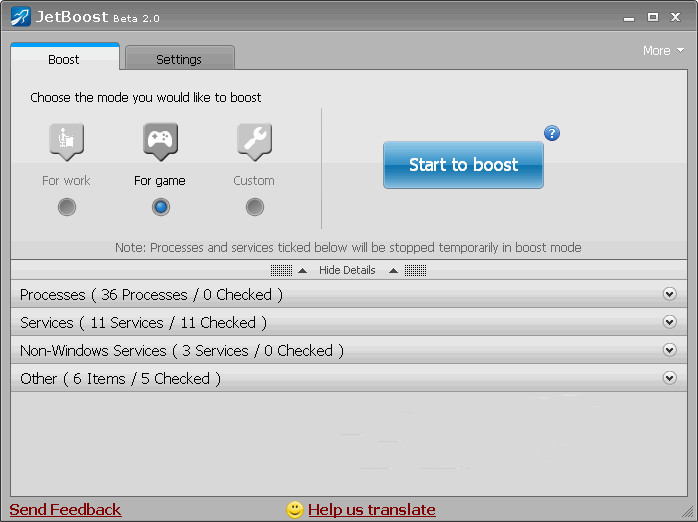Click Non-Windows Services (3 Services / 0 Checked) row
This screenshot has height=522, width=698.
349,350
